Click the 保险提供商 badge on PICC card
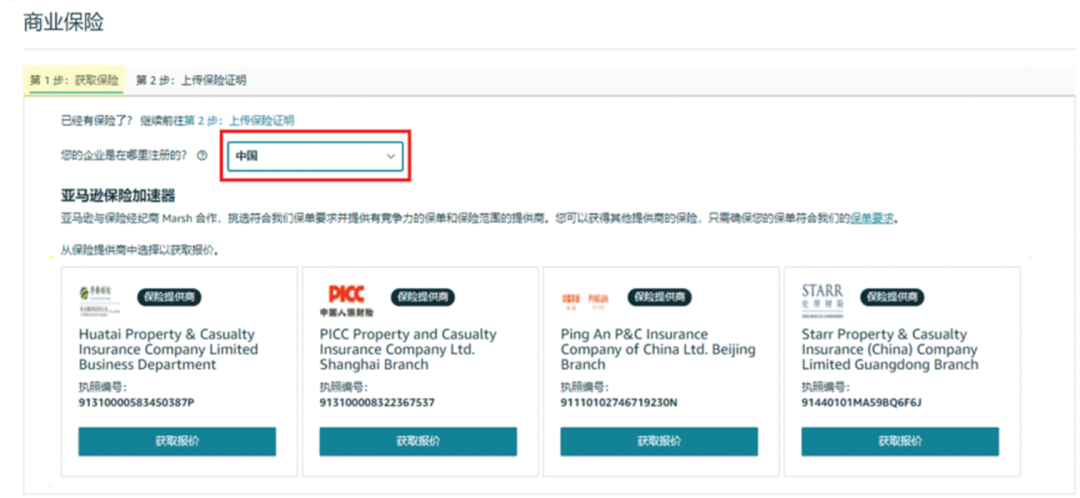This screenshot has width=1080, height=498. 423,297
